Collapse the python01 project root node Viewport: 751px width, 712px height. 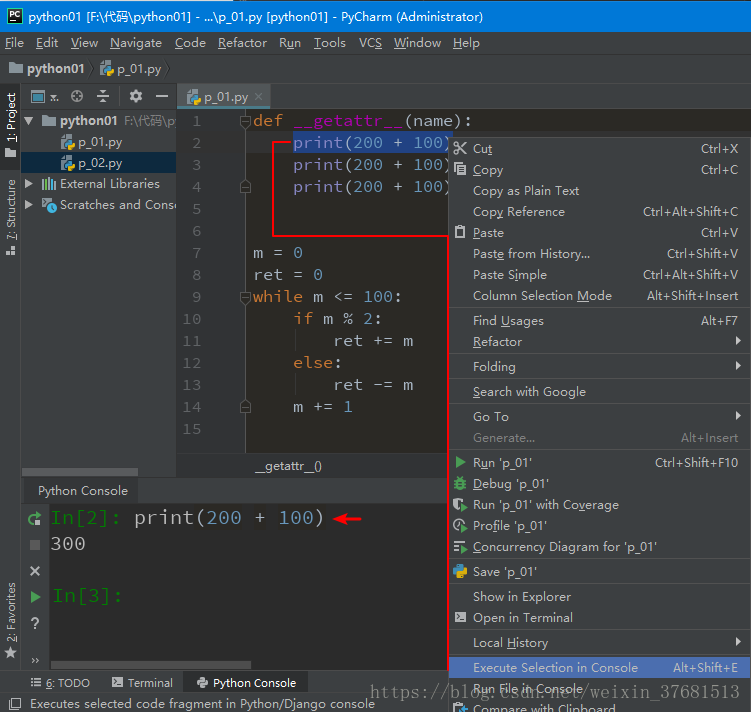coord(29,121)
